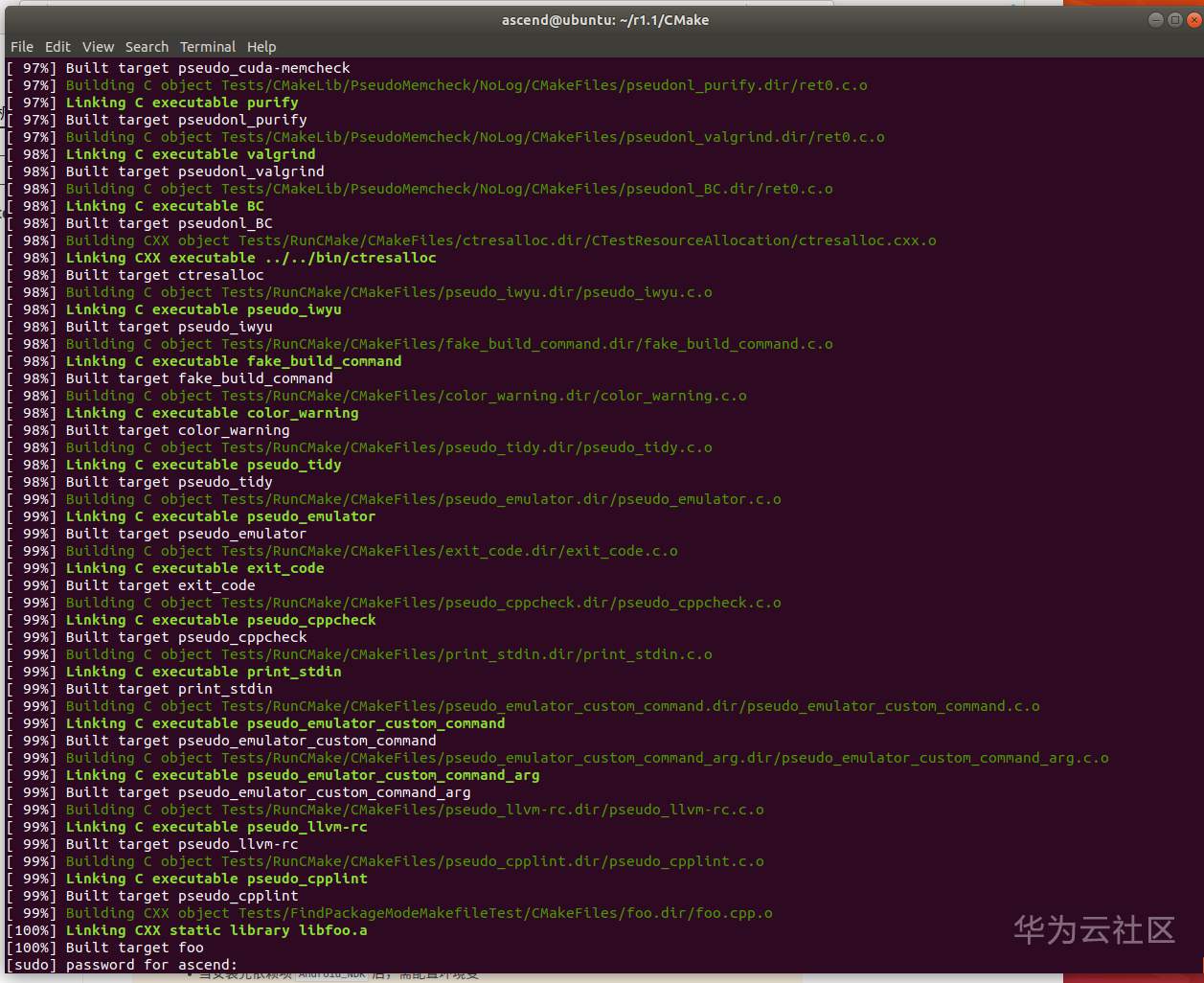Click Building line for color_warning.c.o
1204x983 pixels.
[376, 396]
